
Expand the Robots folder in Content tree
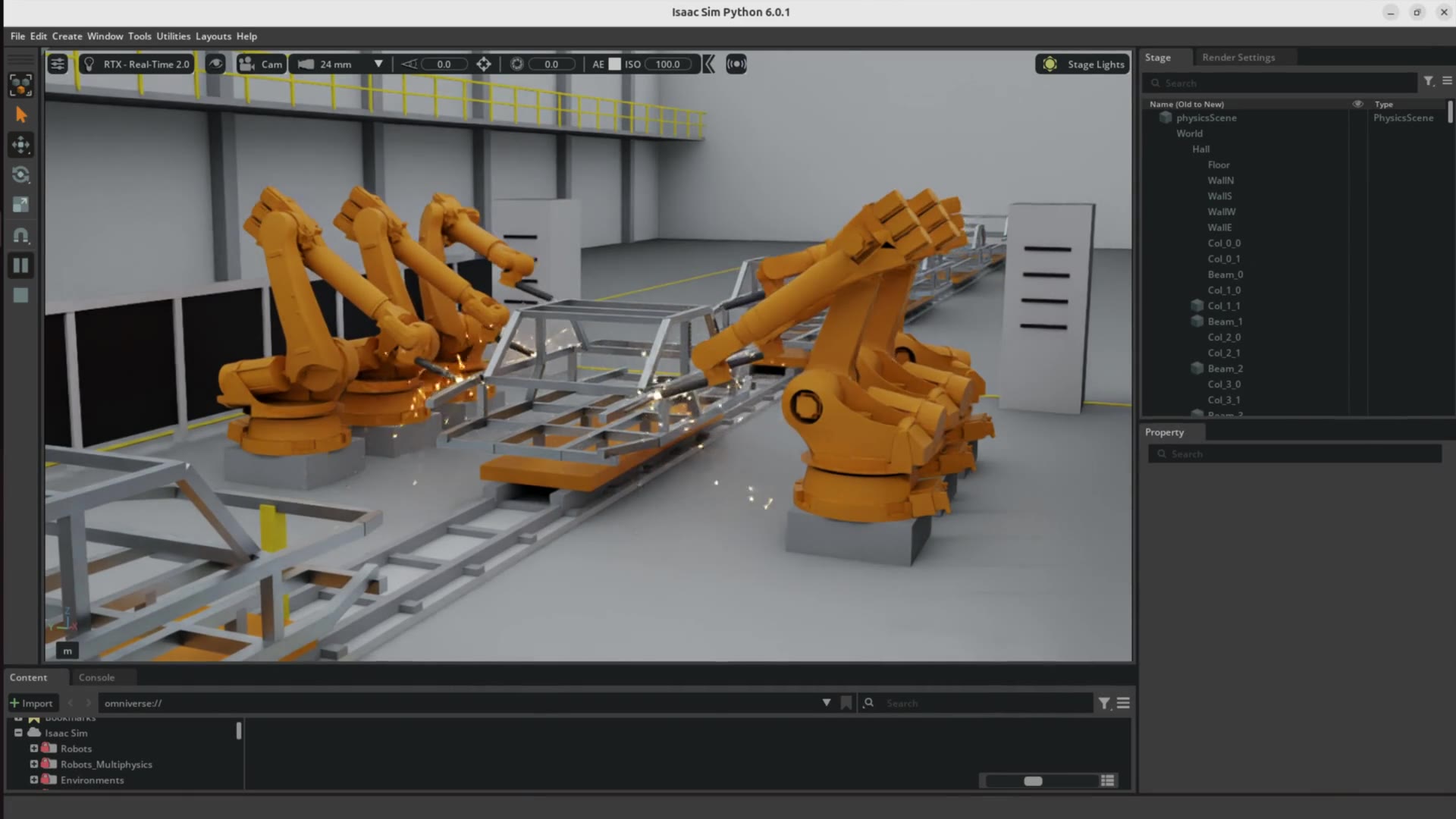tap(33, 749)
